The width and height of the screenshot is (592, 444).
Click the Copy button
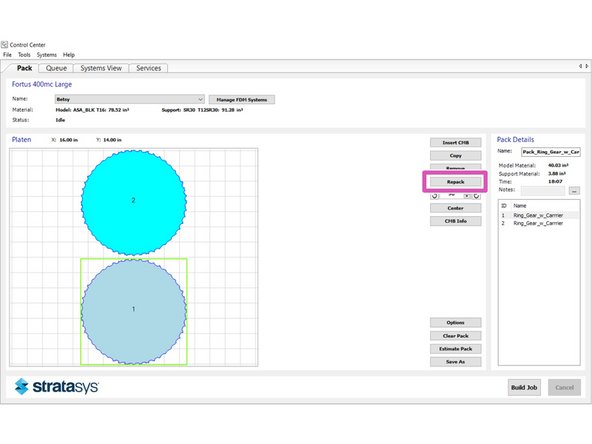tap(456, 156)
